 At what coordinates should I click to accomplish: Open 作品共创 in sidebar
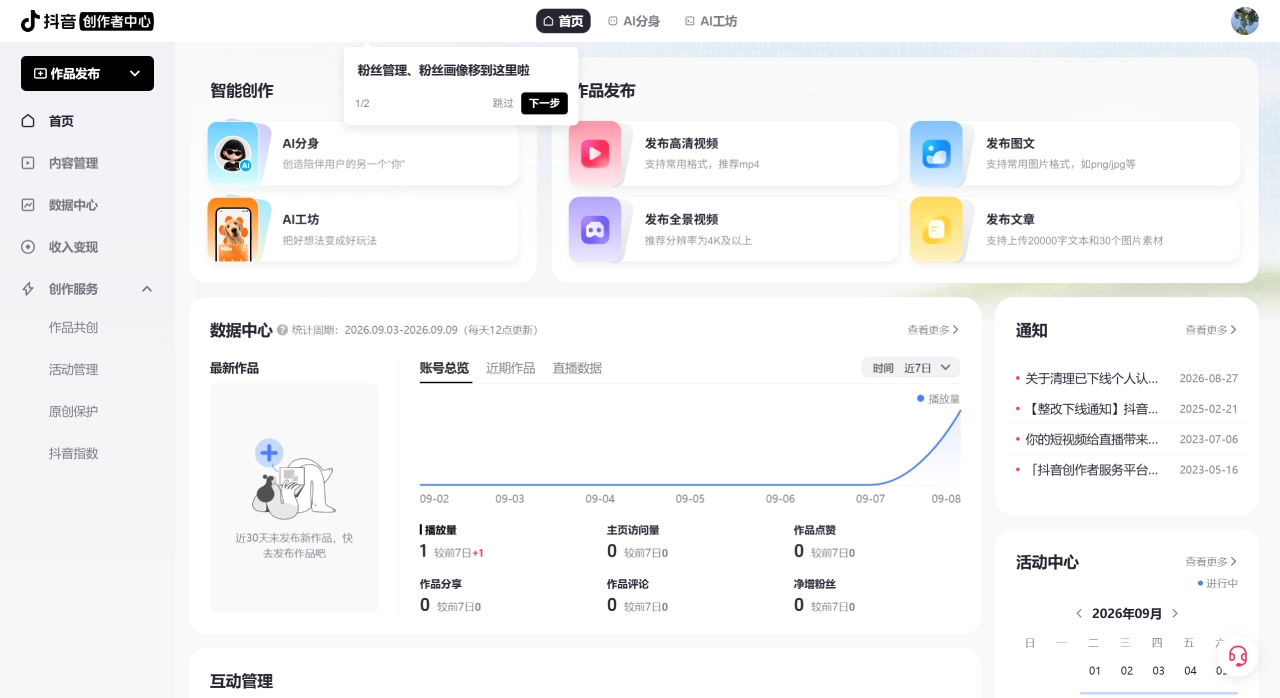pyautogui.click(x=74, y=327)
